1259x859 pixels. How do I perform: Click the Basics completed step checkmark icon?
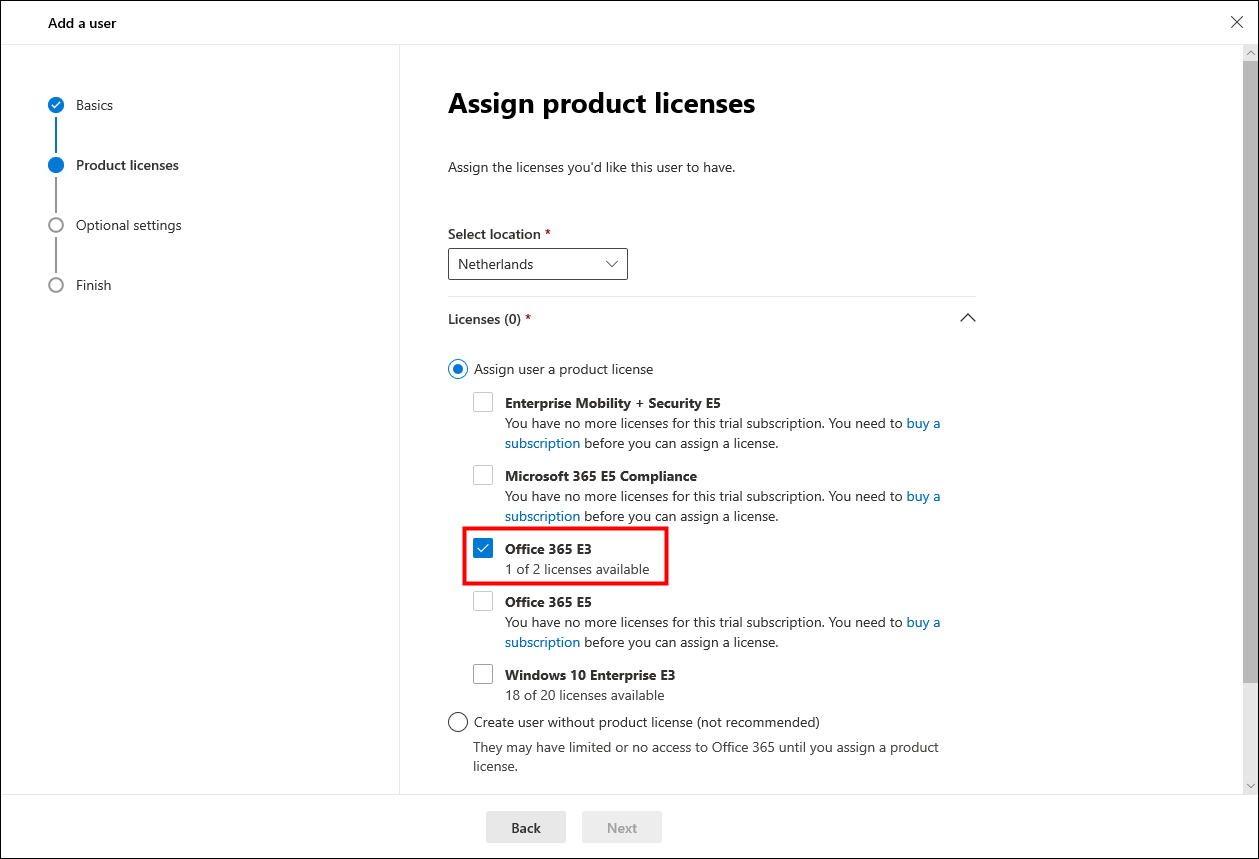pyautogui.click(x=56, y=105)
